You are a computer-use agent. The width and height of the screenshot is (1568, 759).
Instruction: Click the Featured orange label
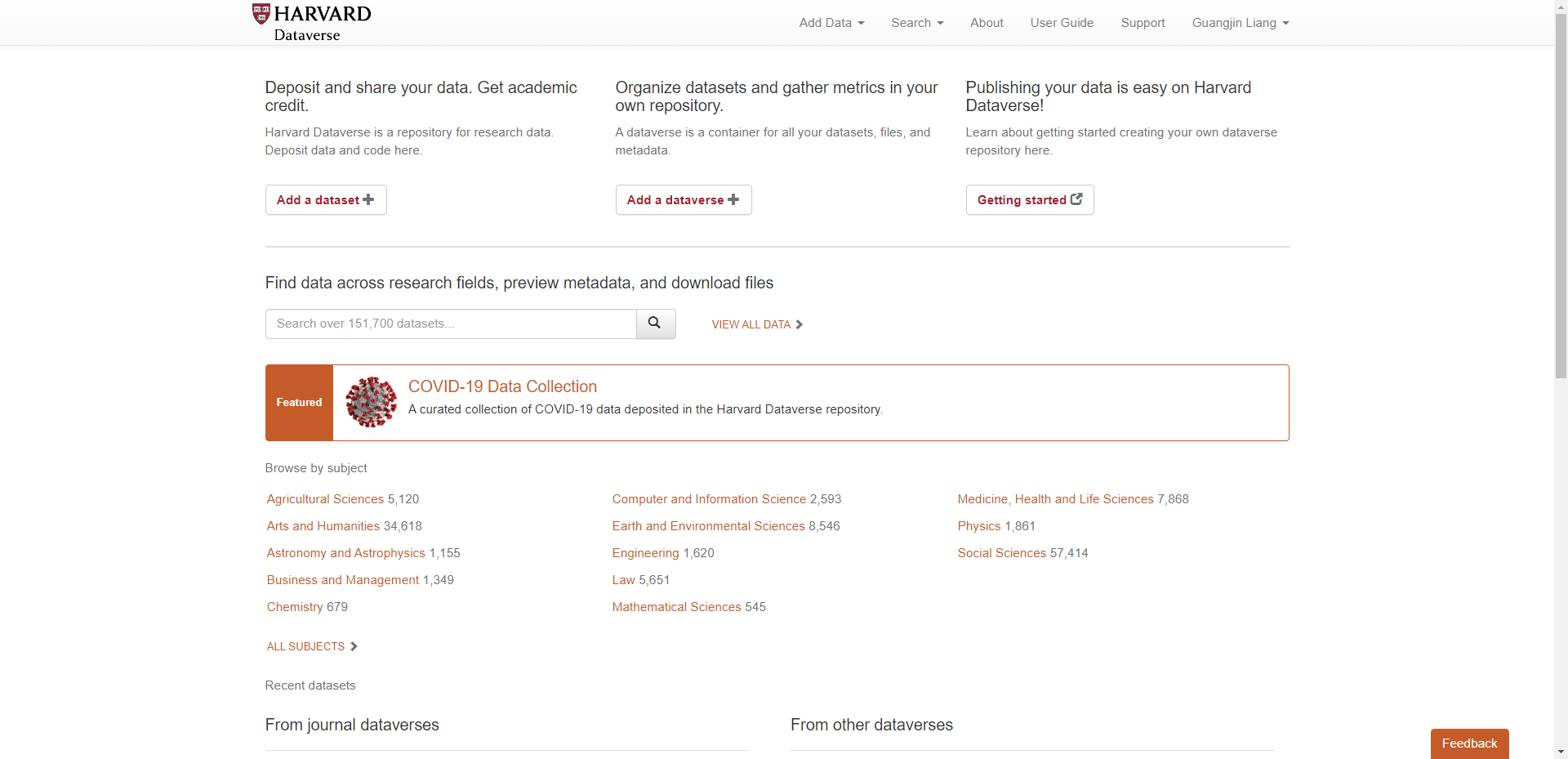tap(299, 403)
